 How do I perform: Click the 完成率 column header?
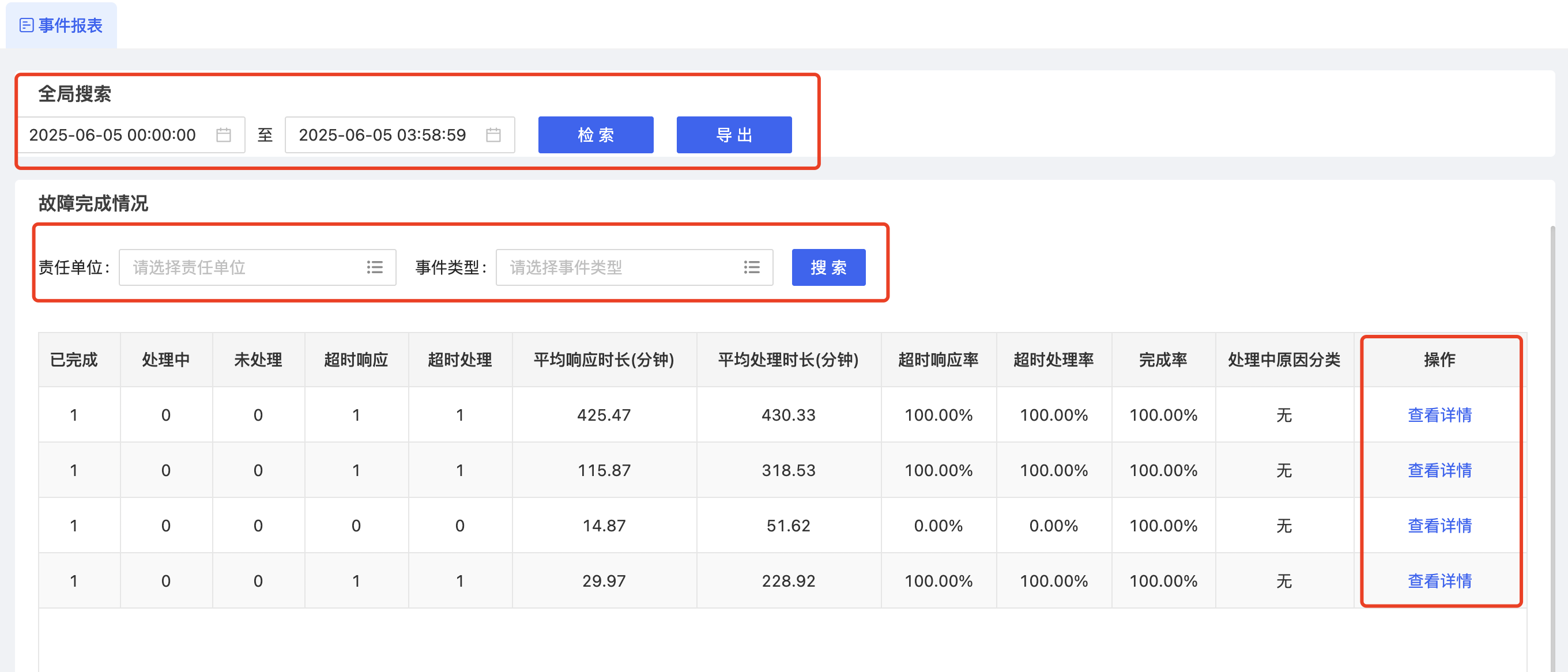[1163, 360]
